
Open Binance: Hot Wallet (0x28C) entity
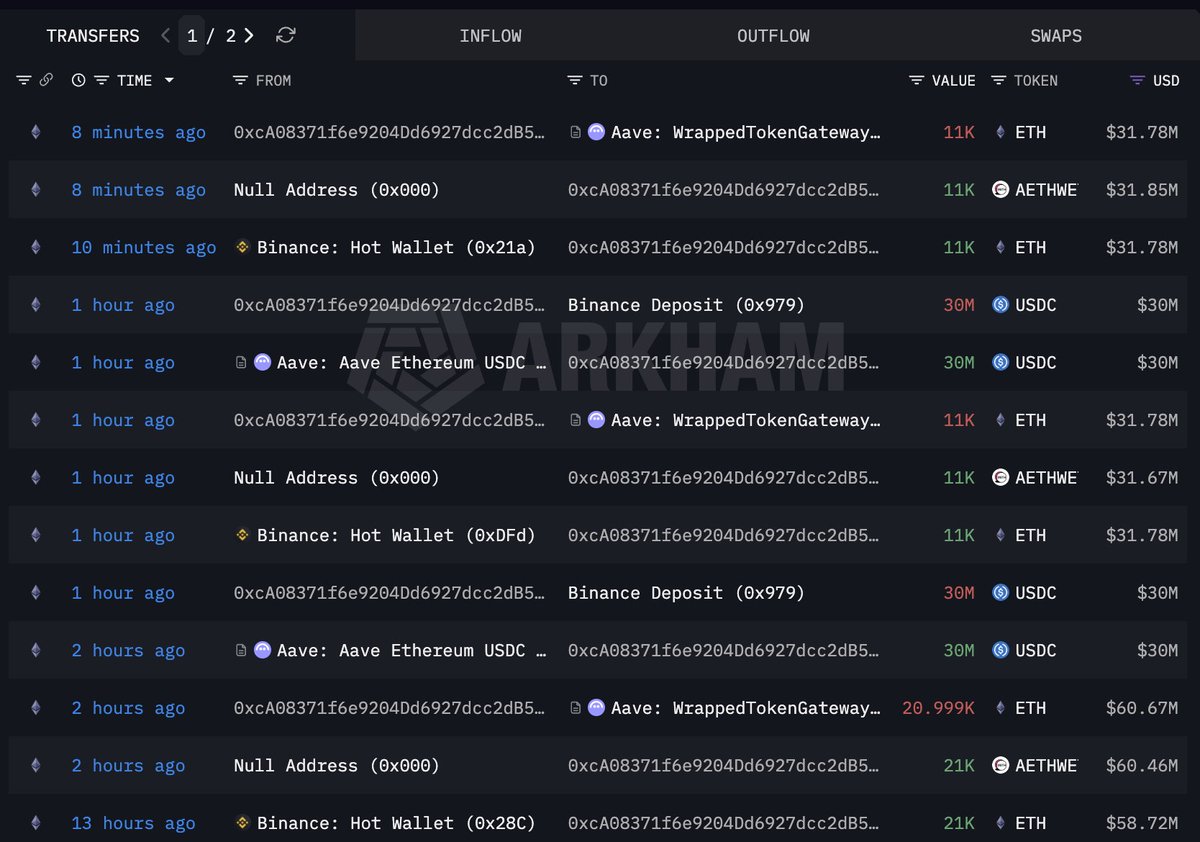tap(395, 824)
